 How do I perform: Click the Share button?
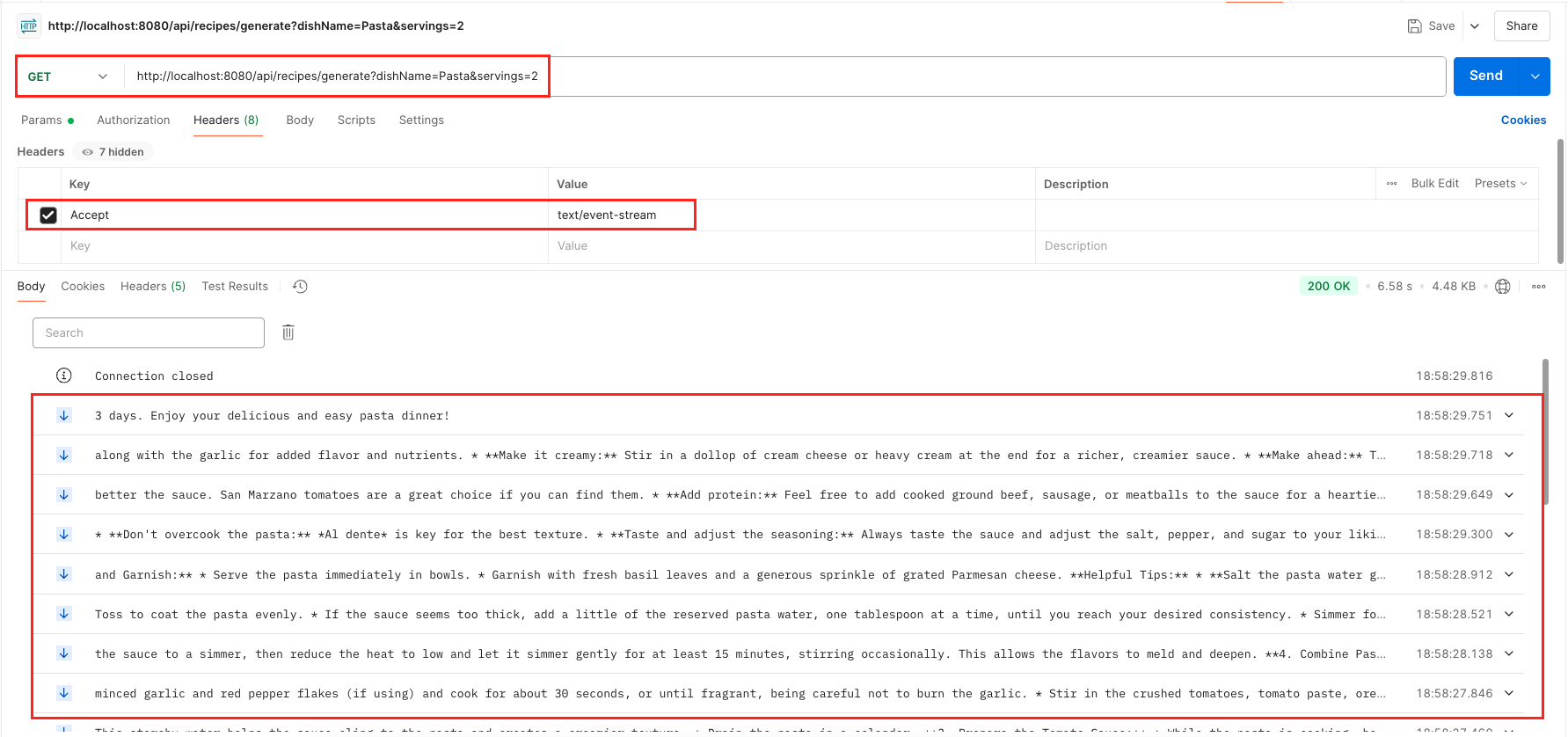1521,26
